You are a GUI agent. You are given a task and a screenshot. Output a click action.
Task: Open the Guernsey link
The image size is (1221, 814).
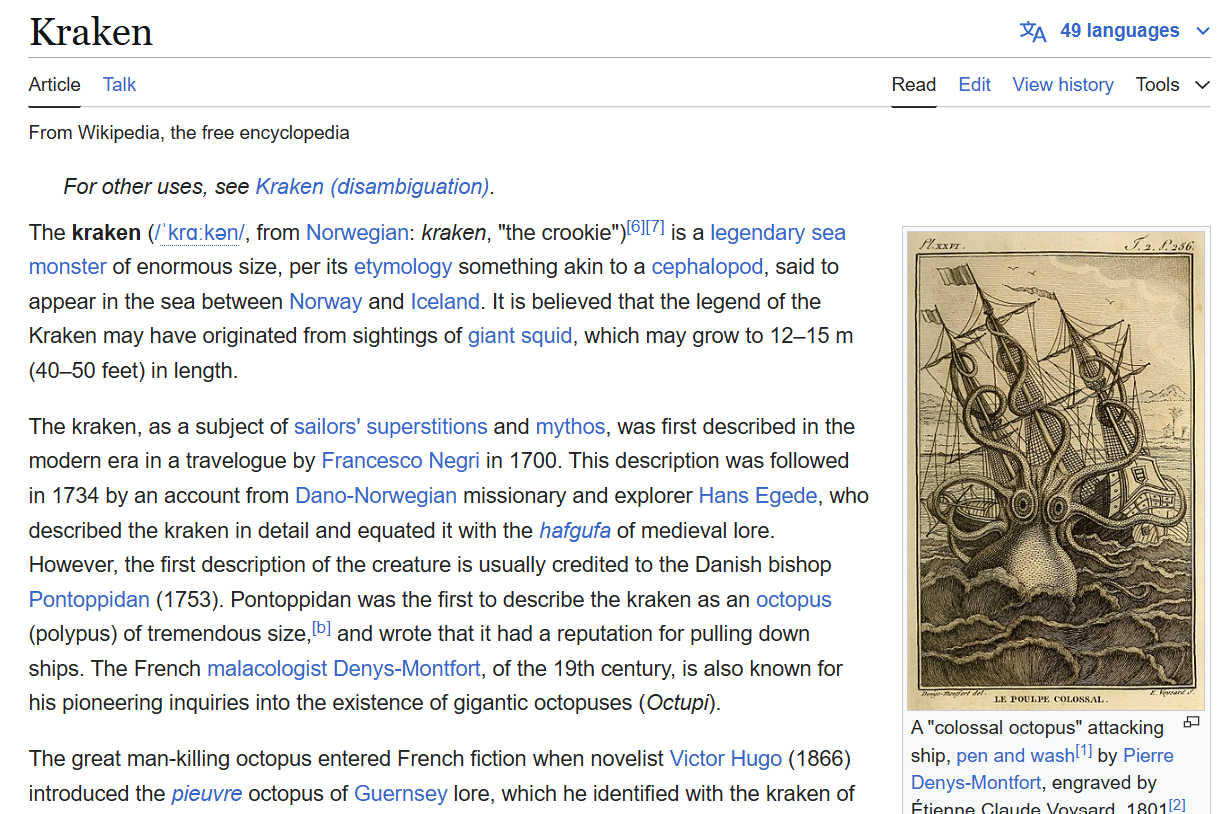point(401,794)
